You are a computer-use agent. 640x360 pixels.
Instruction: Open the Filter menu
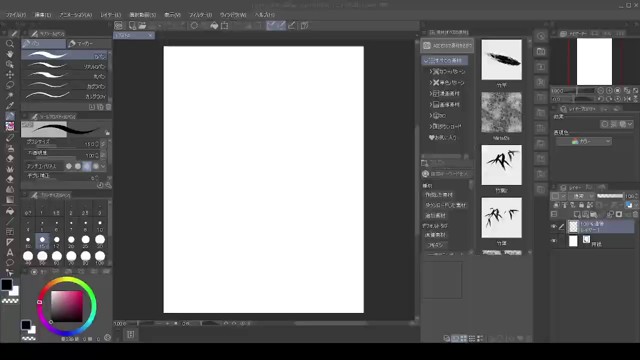[x=200, y=15]
